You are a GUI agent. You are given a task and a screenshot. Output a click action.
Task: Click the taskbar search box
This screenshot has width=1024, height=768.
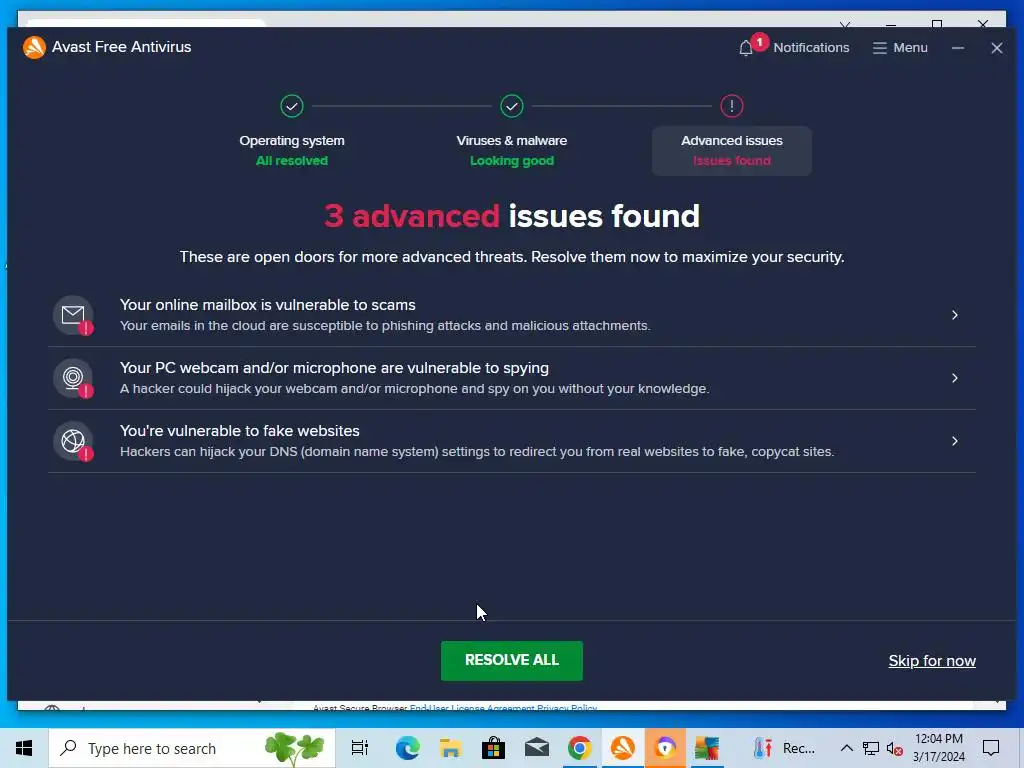click(192, 748)
